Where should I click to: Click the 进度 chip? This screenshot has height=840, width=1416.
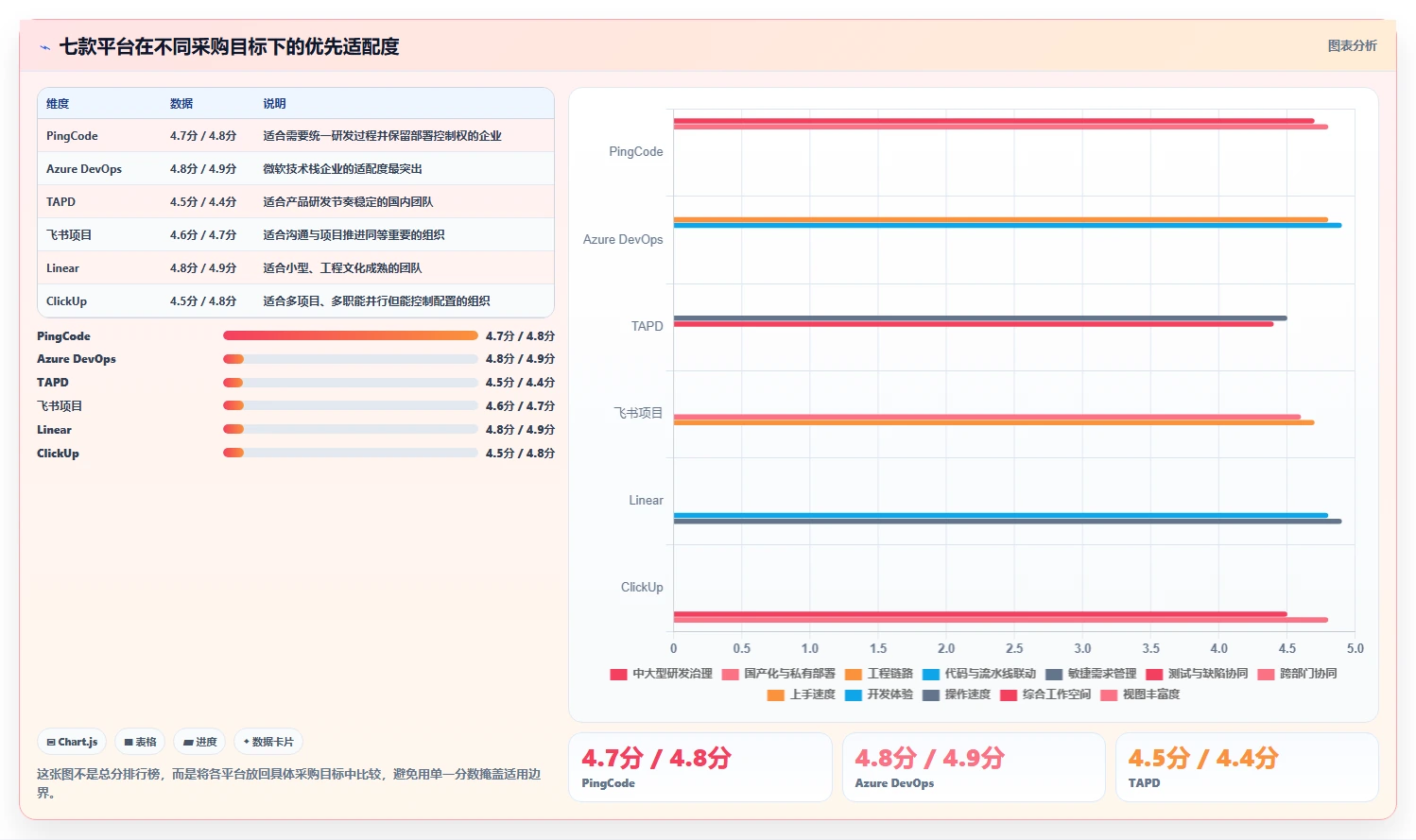199,742
